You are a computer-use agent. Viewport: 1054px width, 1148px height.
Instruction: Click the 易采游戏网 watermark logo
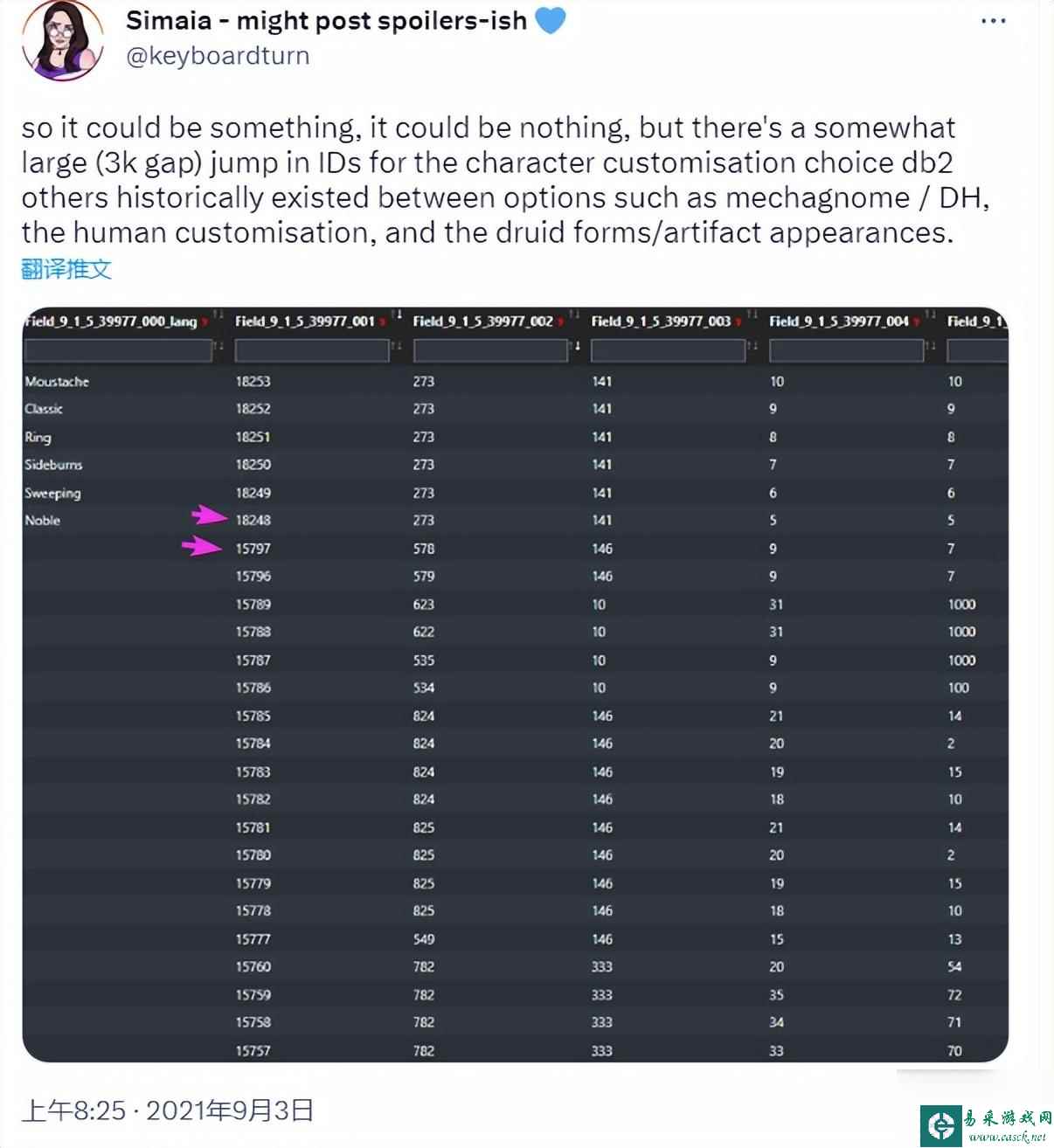pos(985,1124)
